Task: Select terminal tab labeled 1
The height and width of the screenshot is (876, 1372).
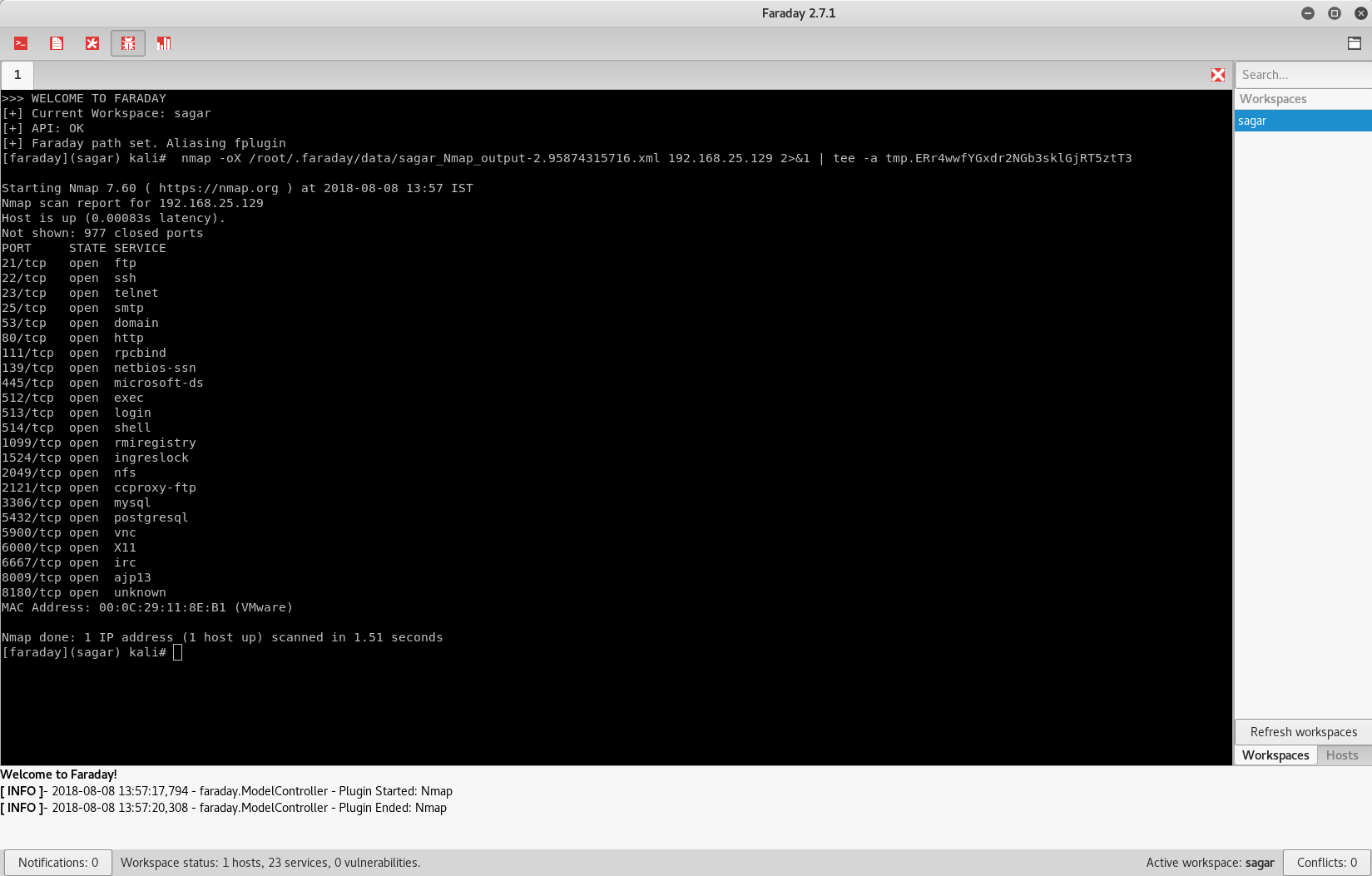Action: [17, 75]
